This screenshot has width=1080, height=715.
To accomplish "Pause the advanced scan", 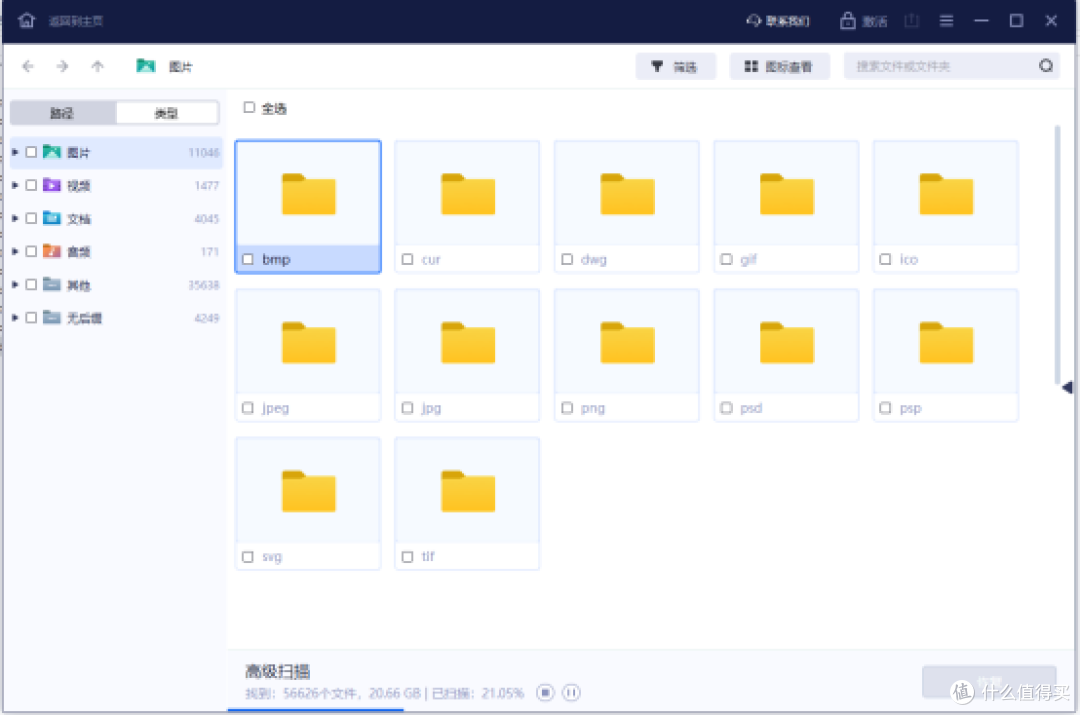I will 571,692.
